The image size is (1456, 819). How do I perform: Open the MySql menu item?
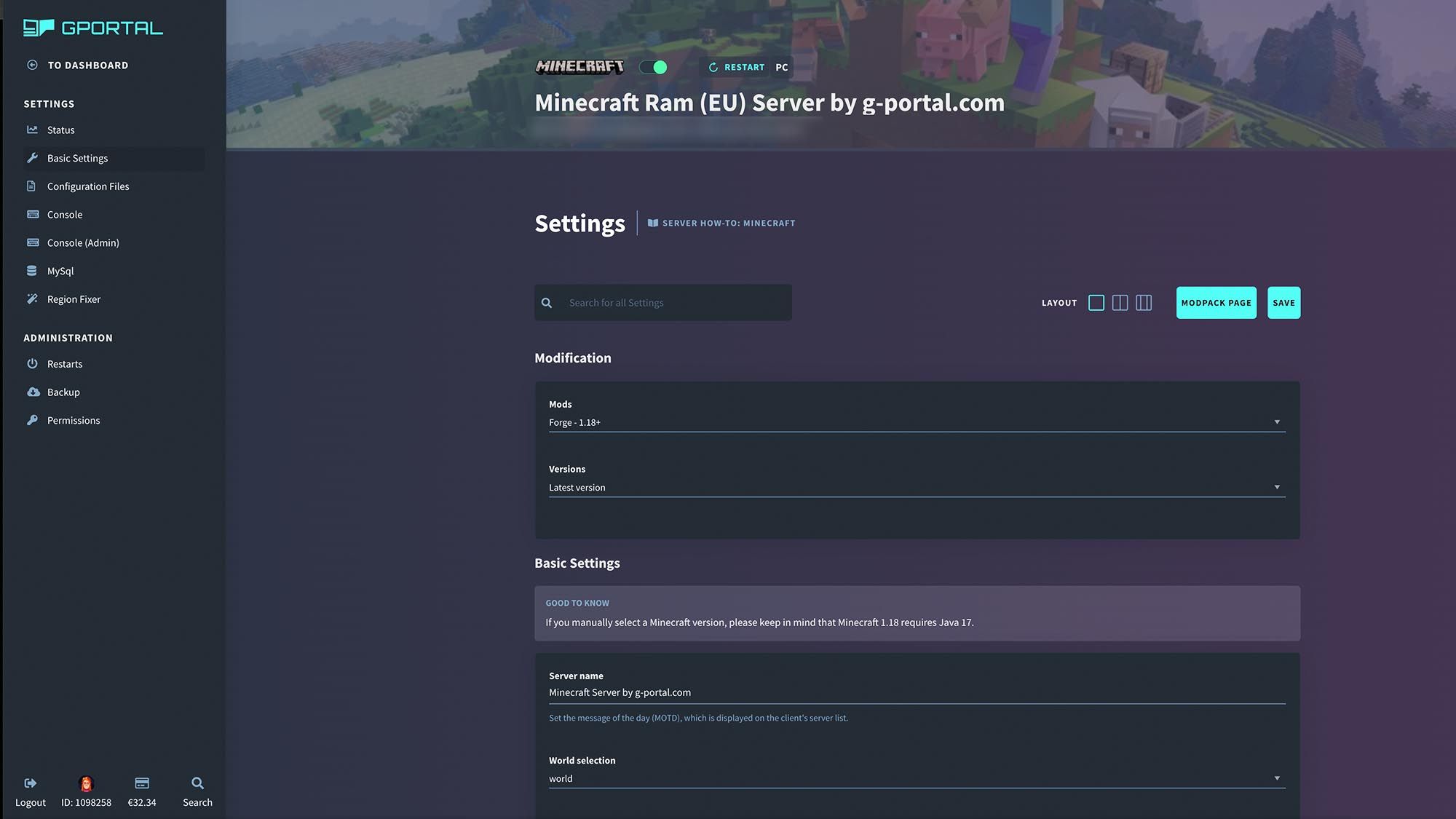60,271
